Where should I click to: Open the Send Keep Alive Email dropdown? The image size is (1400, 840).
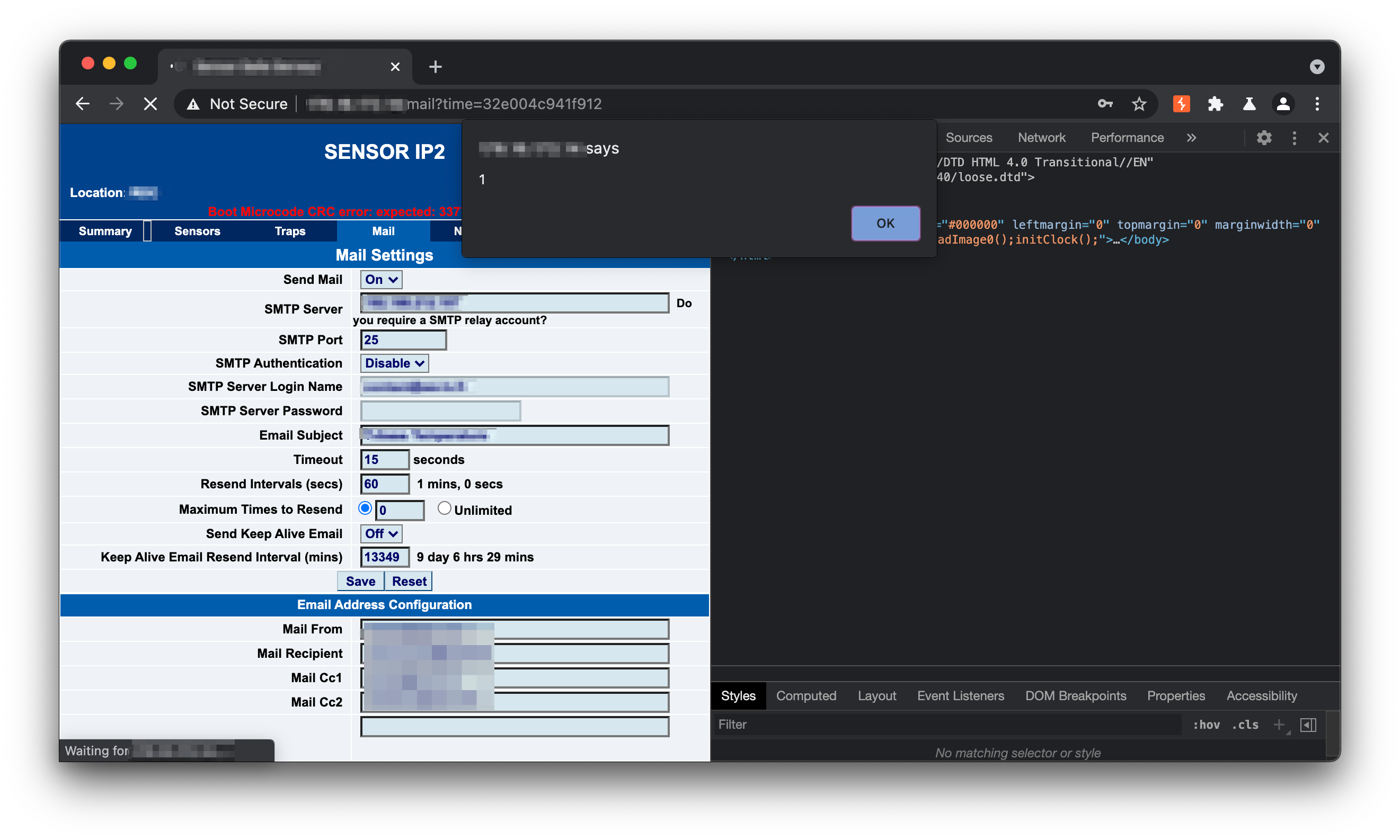coord(381,534)
